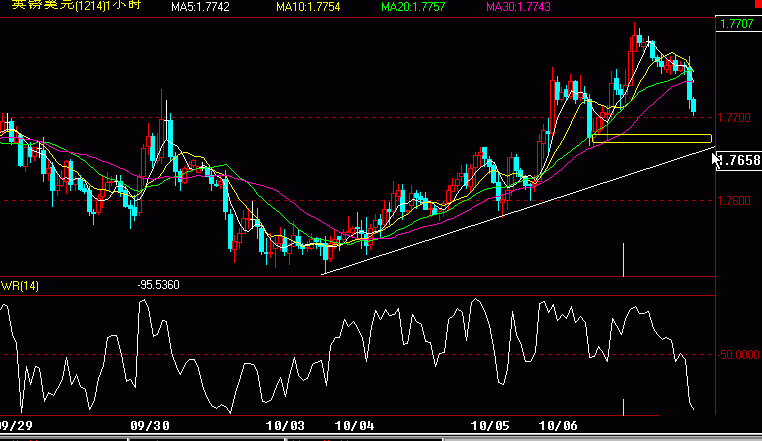Select the chart title 英镑美元(1214)1小时
The height and width of the screenshot is (441, 762).
(76, 5)
